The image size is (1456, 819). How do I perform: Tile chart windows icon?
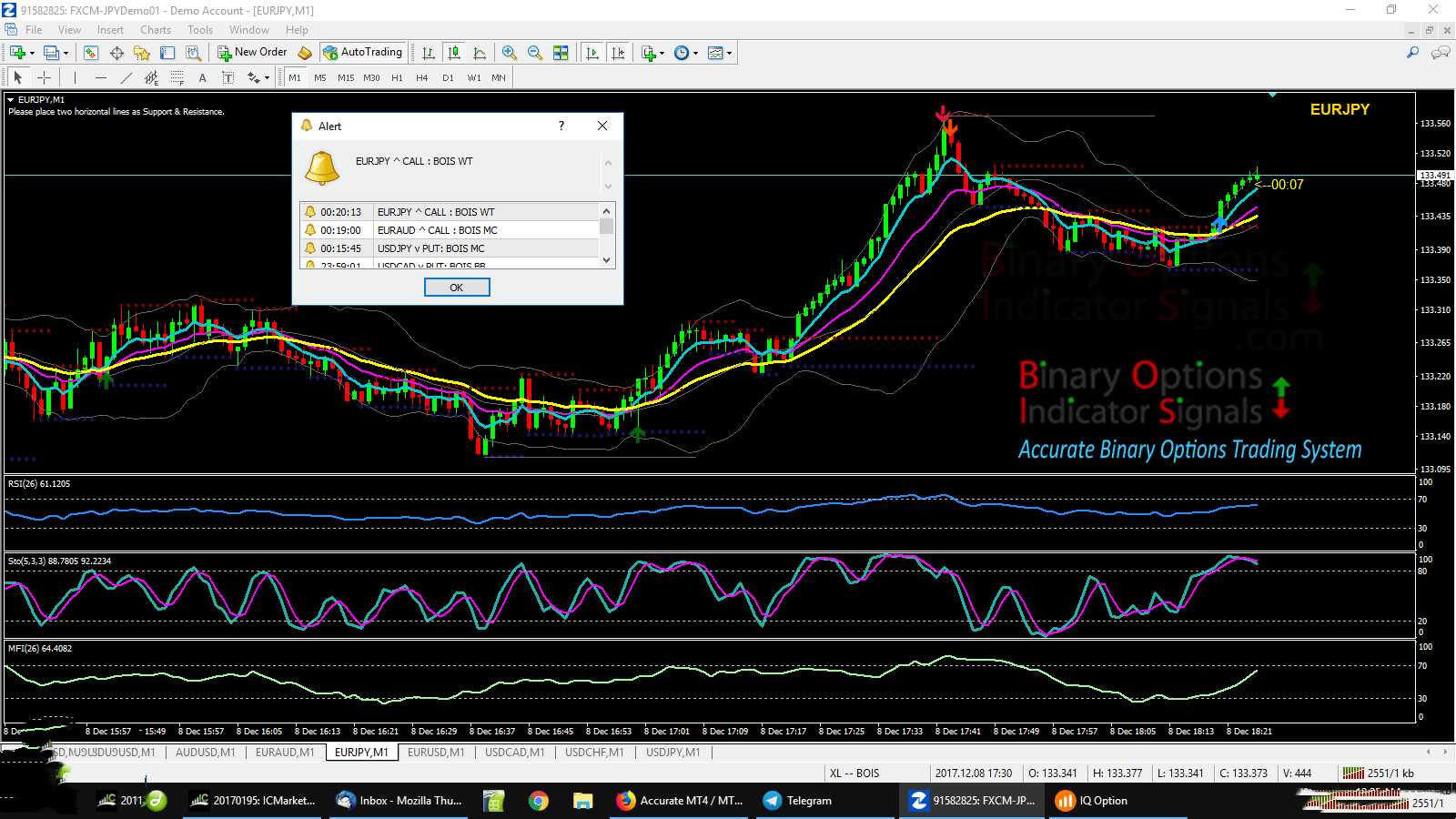[x=561, y=53]
